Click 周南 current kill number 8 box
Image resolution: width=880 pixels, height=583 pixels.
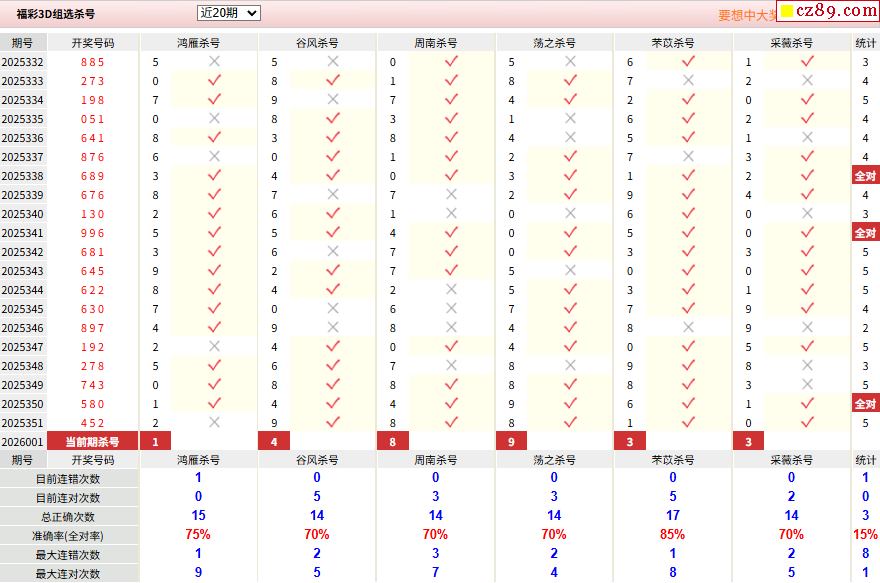click(x=393, y=442)
